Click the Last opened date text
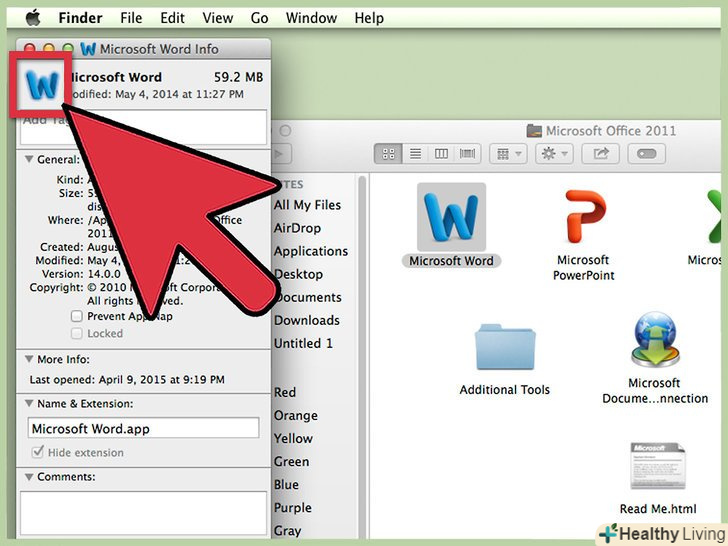 127,380
